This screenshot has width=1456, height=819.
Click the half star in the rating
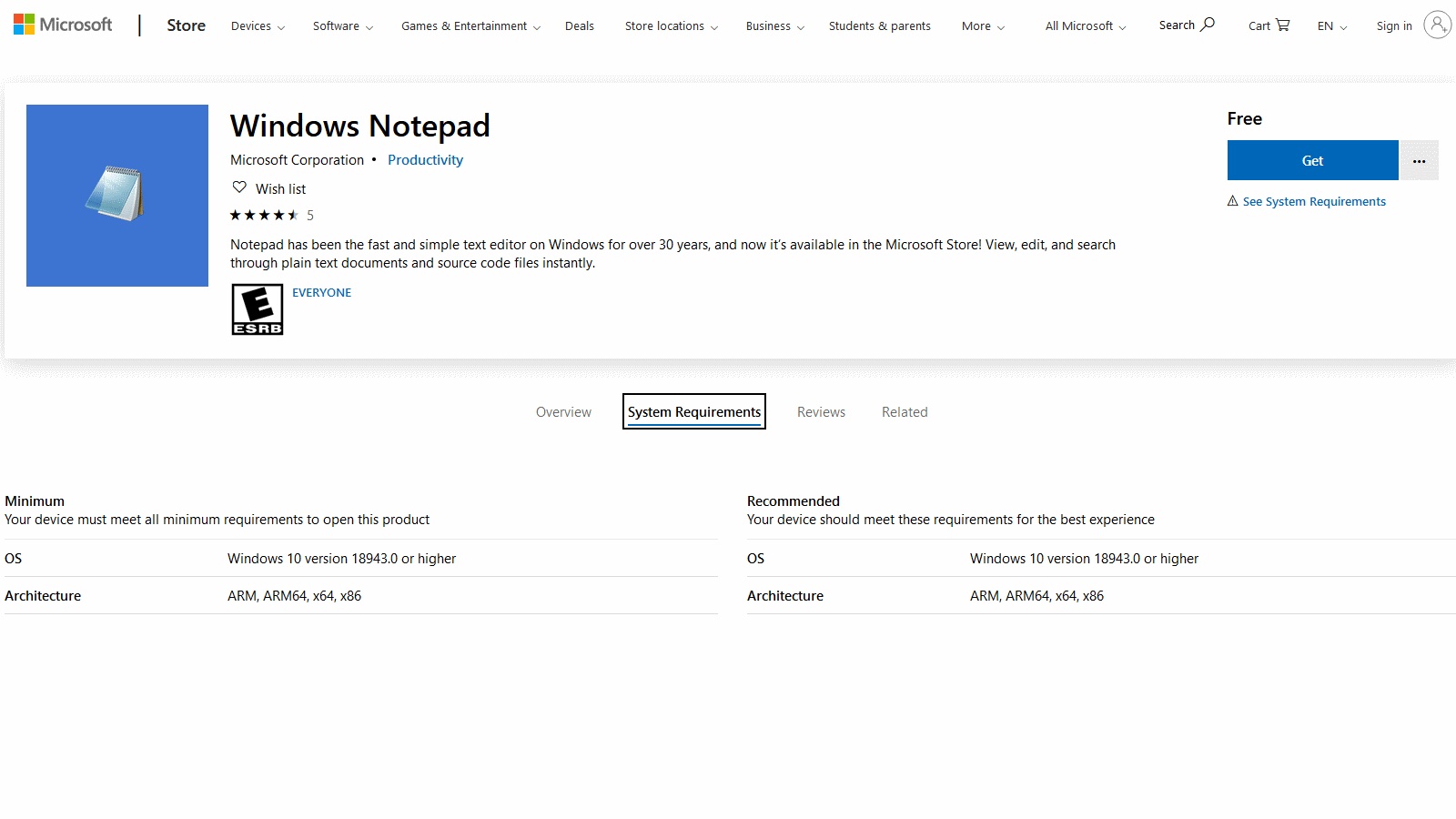(x=293, y=216)
